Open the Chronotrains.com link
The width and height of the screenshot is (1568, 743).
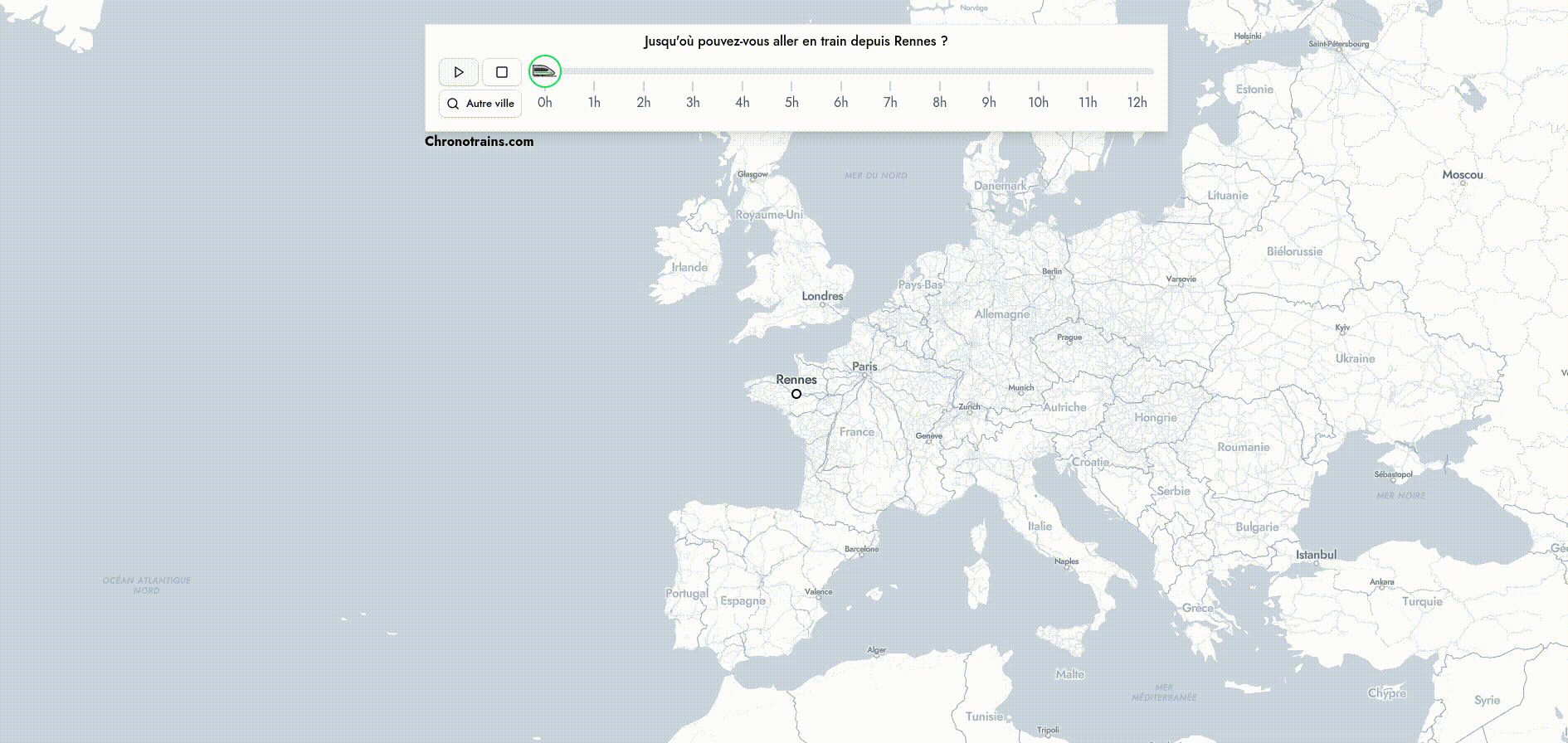[x=479, y=141]
